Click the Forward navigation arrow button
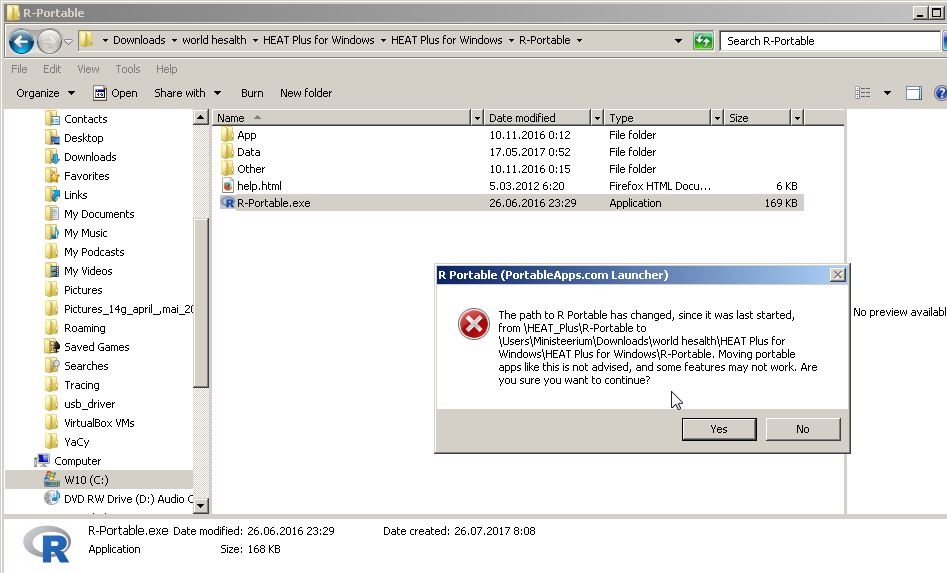 coord(49,41)
